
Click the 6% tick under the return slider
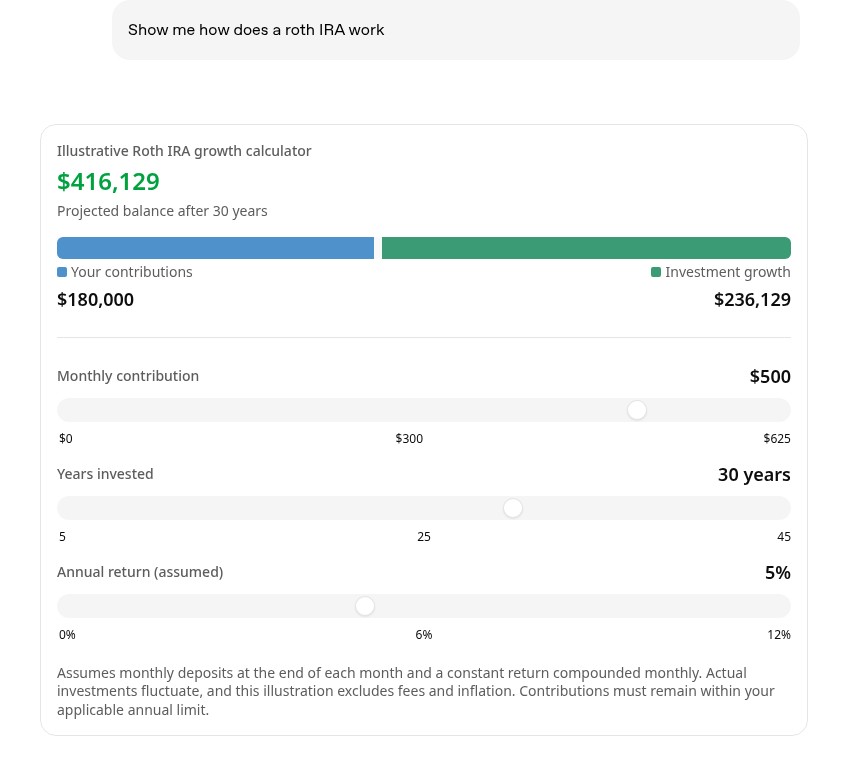424,634
